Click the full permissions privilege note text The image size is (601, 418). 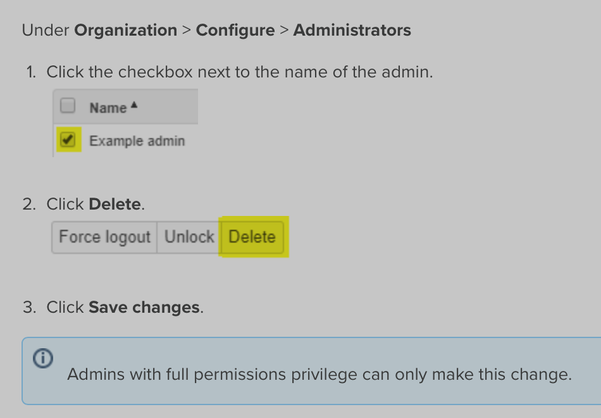[319, 375]
